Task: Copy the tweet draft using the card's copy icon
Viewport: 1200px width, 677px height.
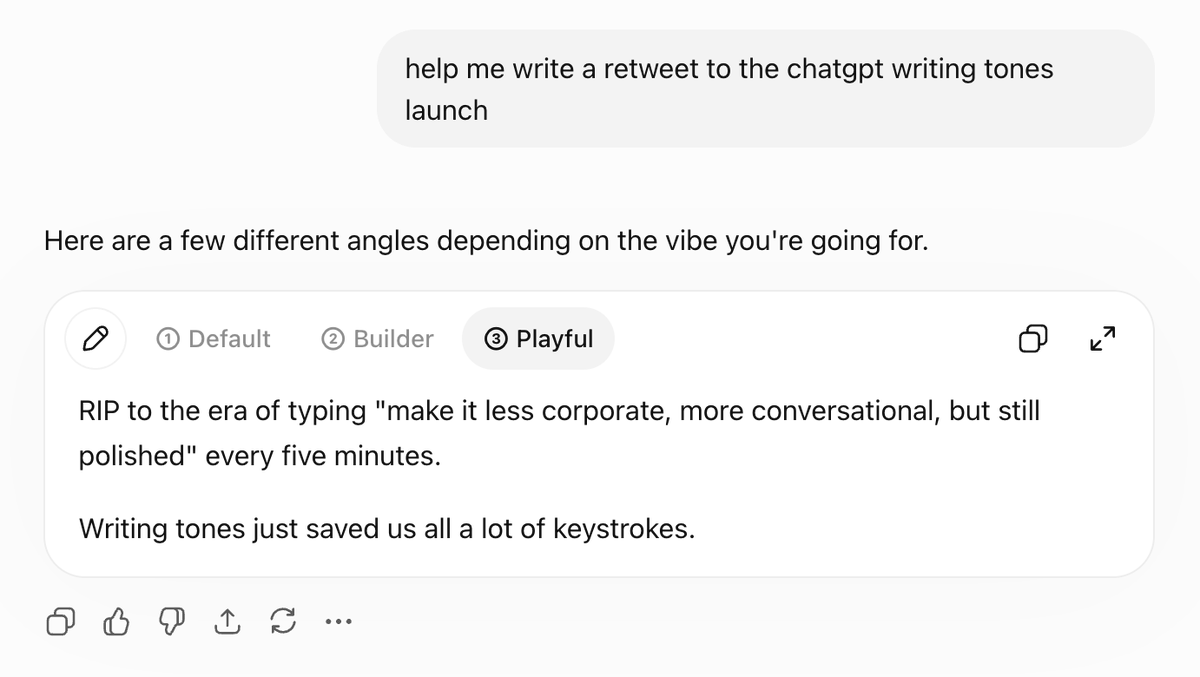Action: click(1033, 340)
